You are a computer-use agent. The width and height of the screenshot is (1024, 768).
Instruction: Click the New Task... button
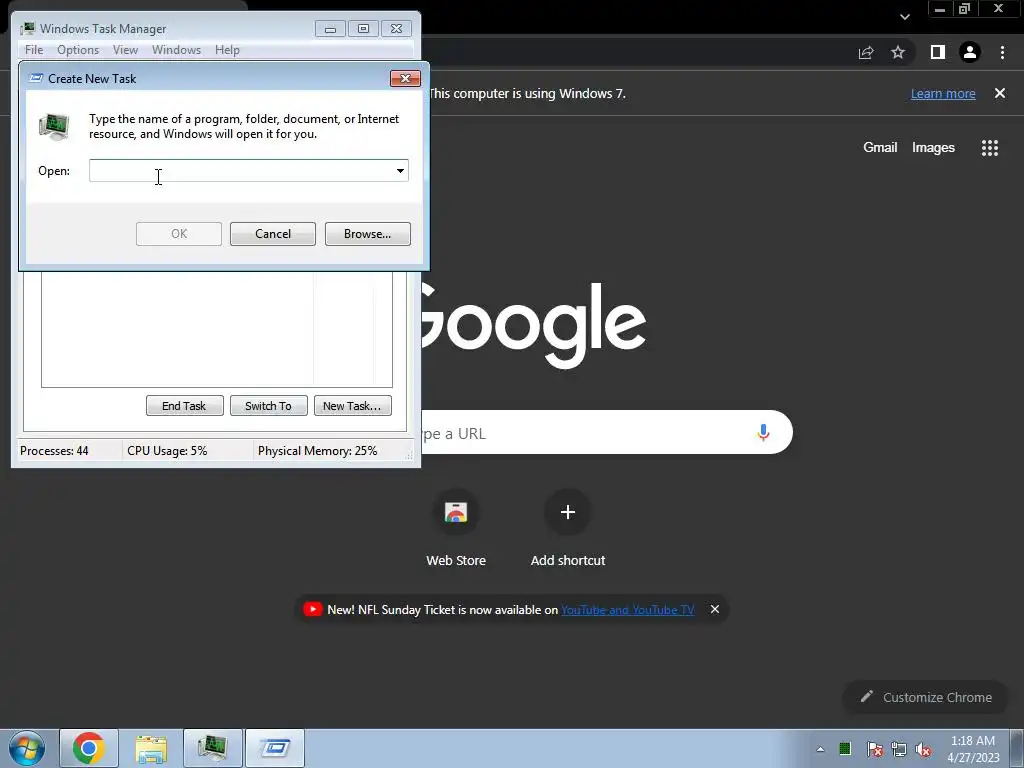tap(353, 406)
